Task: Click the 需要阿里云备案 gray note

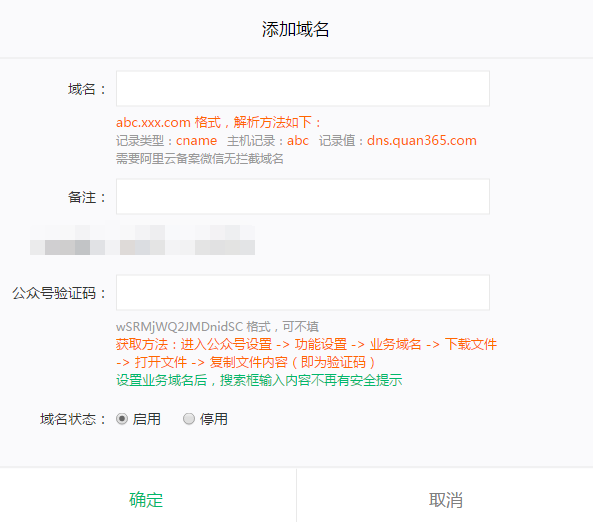Action: [x=200, y=158]
